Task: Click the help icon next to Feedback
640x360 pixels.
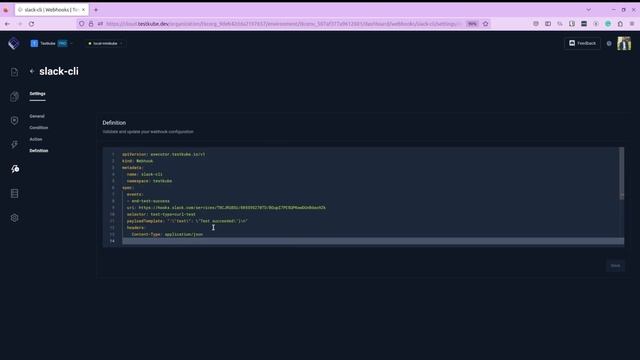Action: point(609,43)
